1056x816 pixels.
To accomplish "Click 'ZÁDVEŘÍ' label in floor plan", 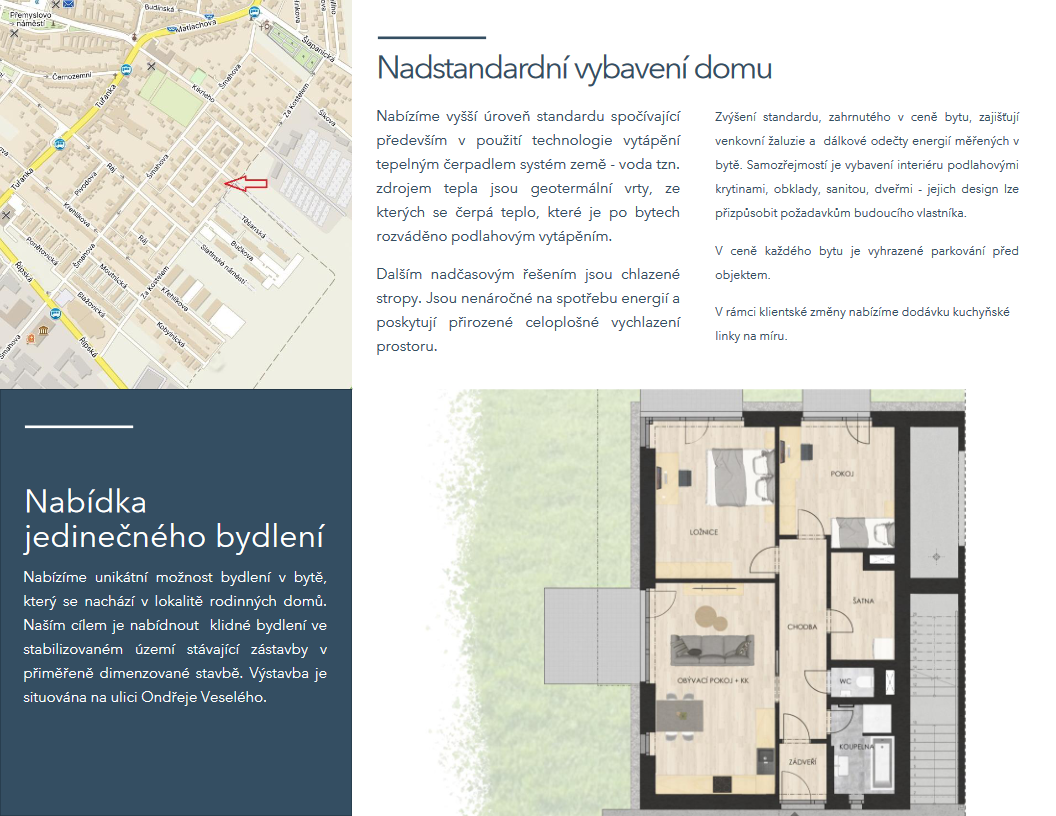I will coord(802,762).
